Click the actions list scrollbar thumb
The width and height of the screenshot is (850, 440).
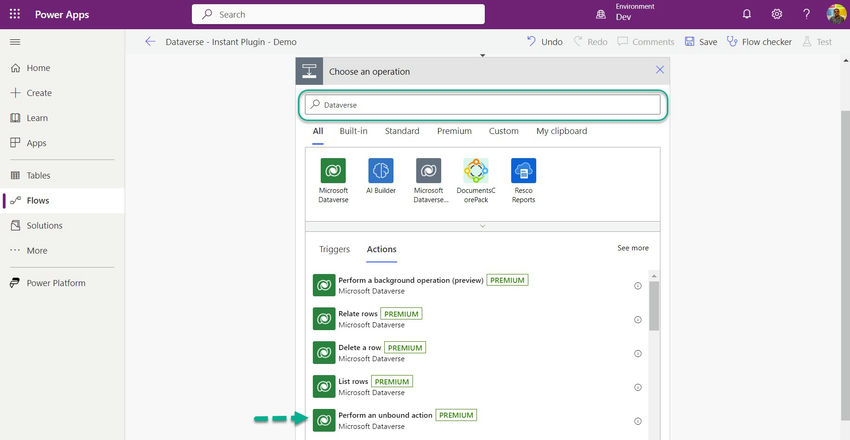coord(654,306)
